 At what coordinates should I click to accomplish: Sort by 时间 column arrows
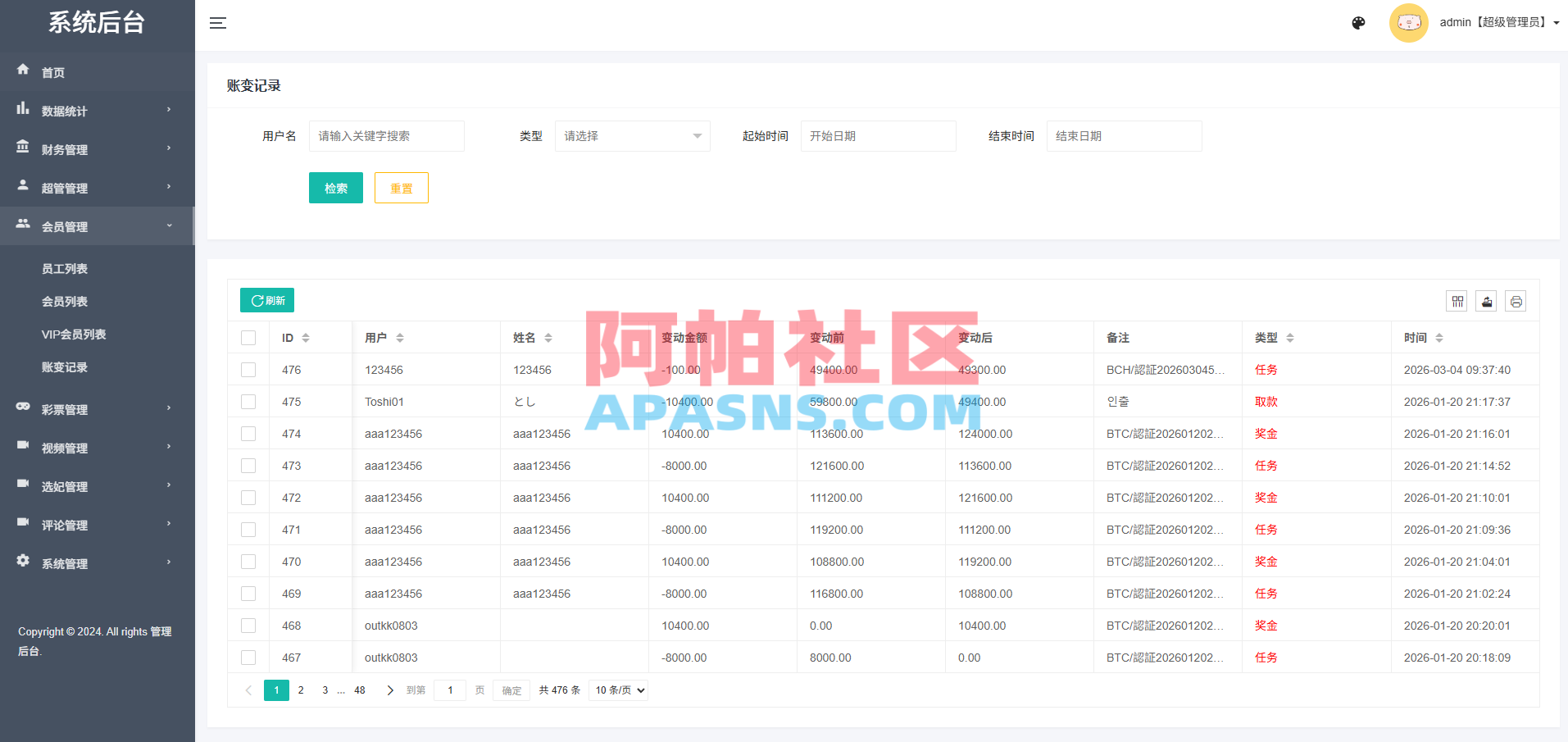1439,338
